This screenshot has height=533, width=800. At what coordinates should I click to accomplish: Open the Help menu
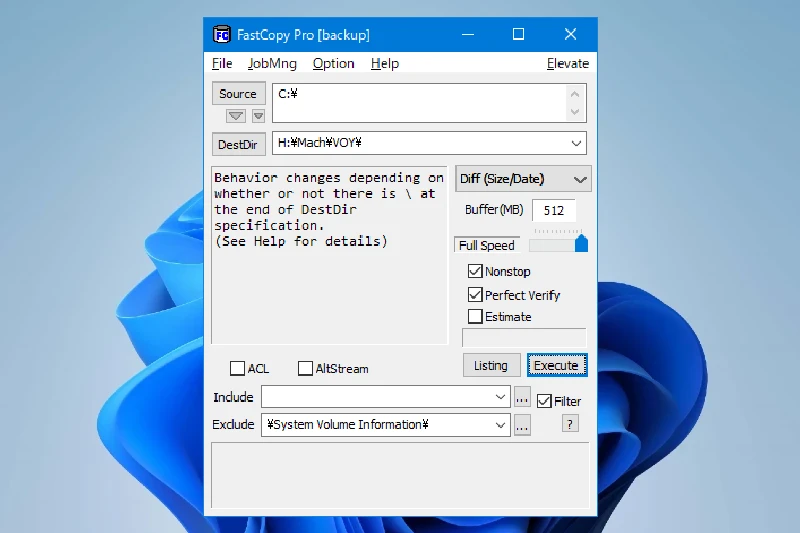tap(385, 64)
